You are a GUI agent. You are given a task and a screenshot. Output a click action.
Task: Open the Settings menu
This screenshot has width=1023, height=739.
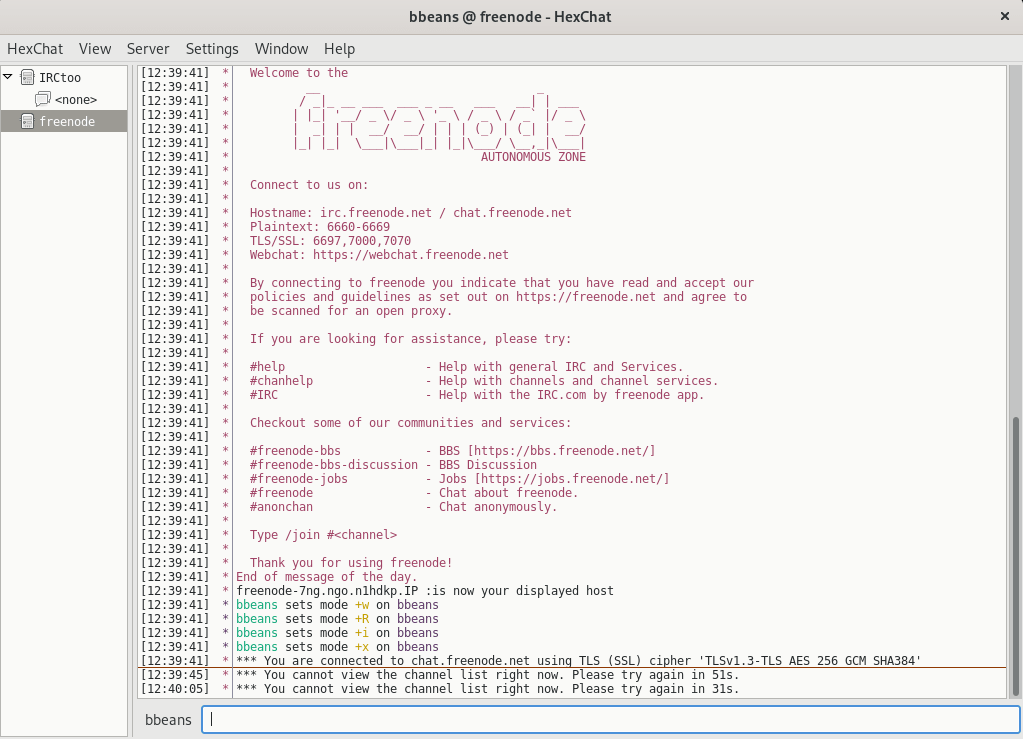(x=211, y=48)
